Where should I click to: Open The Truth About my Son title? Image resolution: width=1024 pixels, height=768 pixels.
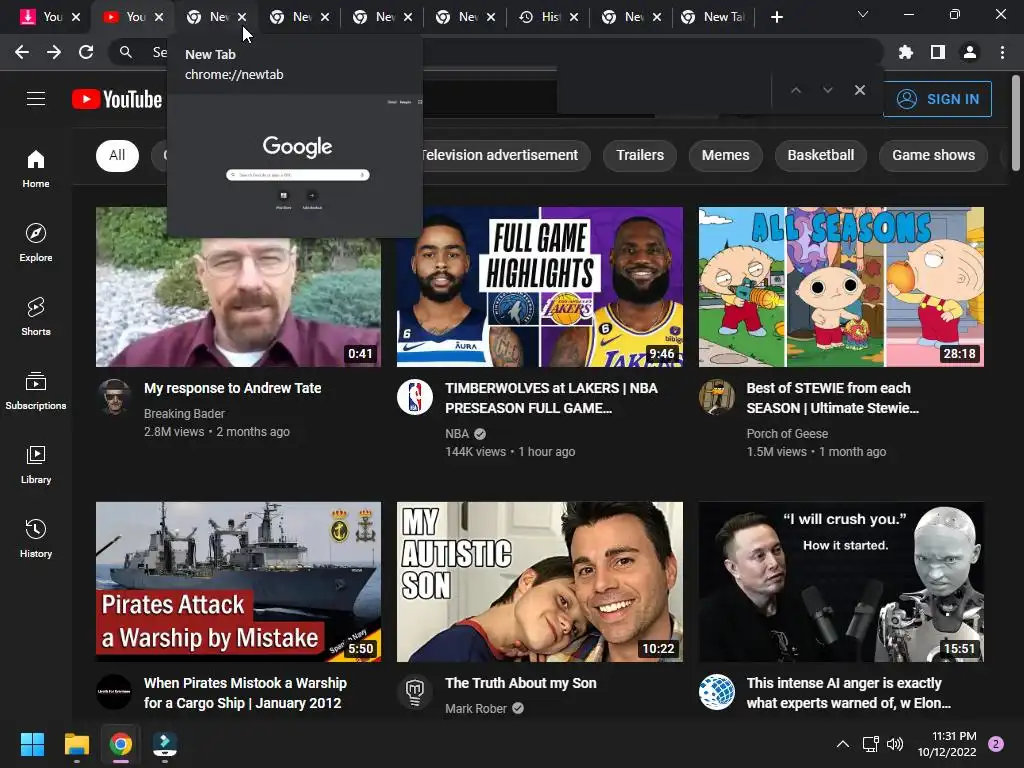click(x=520, y=683)
